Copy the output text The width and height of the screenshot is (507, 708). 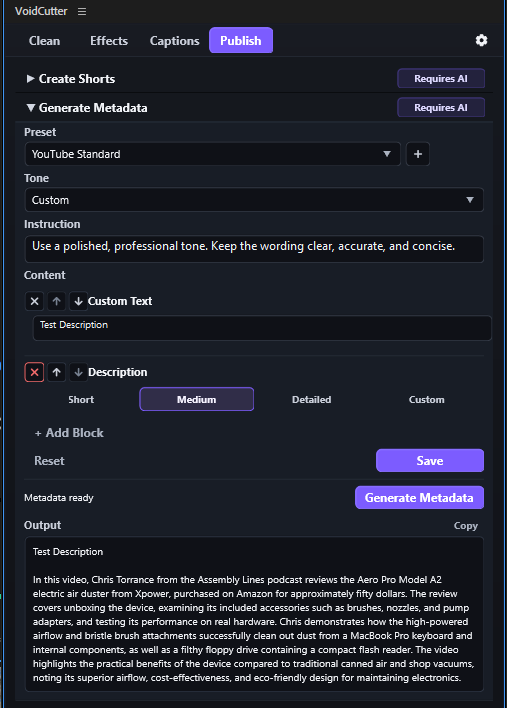coord(465,526)
